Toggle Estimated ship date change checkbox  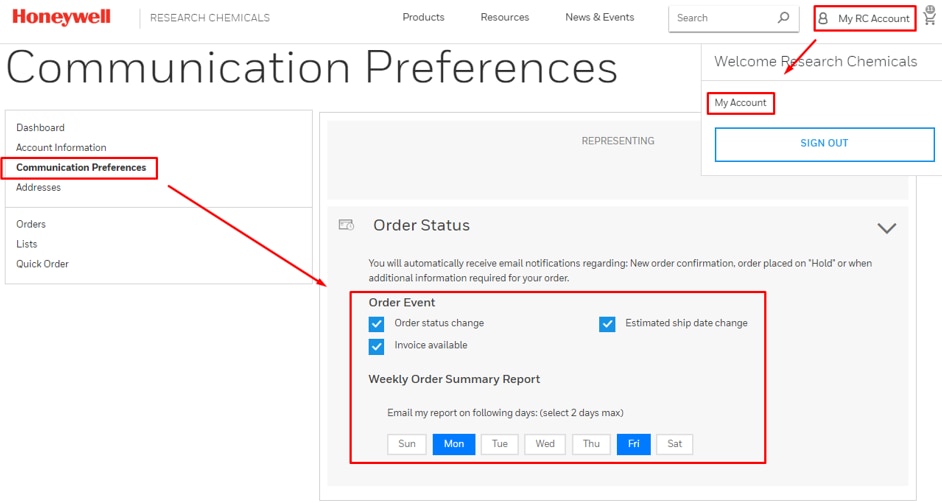[x=607, y=324]
